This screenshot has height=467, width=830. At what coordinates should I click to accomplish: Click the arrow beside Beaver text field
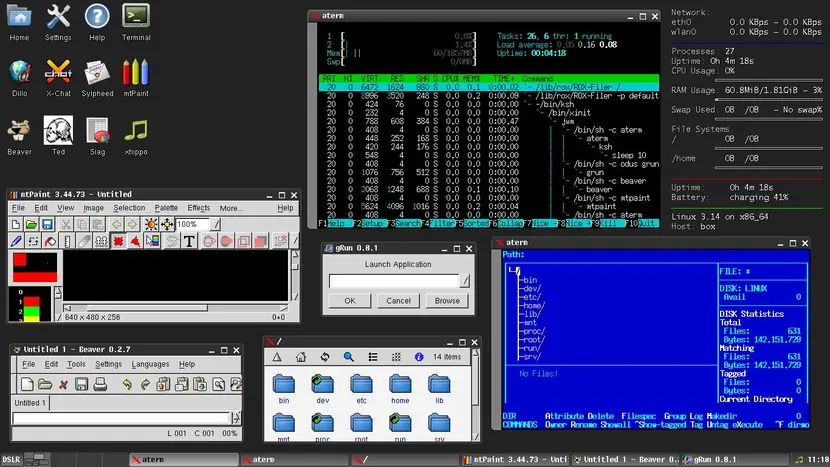tap(236, 418)
